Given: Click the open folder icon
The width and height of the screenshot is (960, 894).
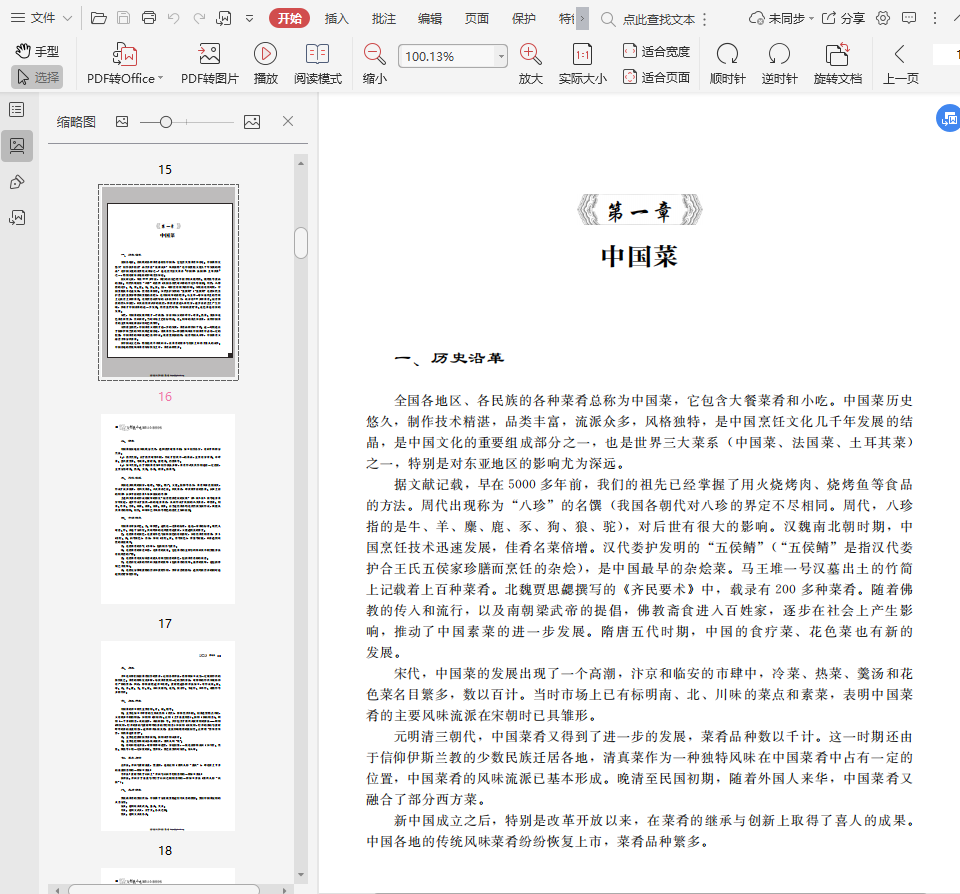Looking at the screenshot, I should point(98,18).
